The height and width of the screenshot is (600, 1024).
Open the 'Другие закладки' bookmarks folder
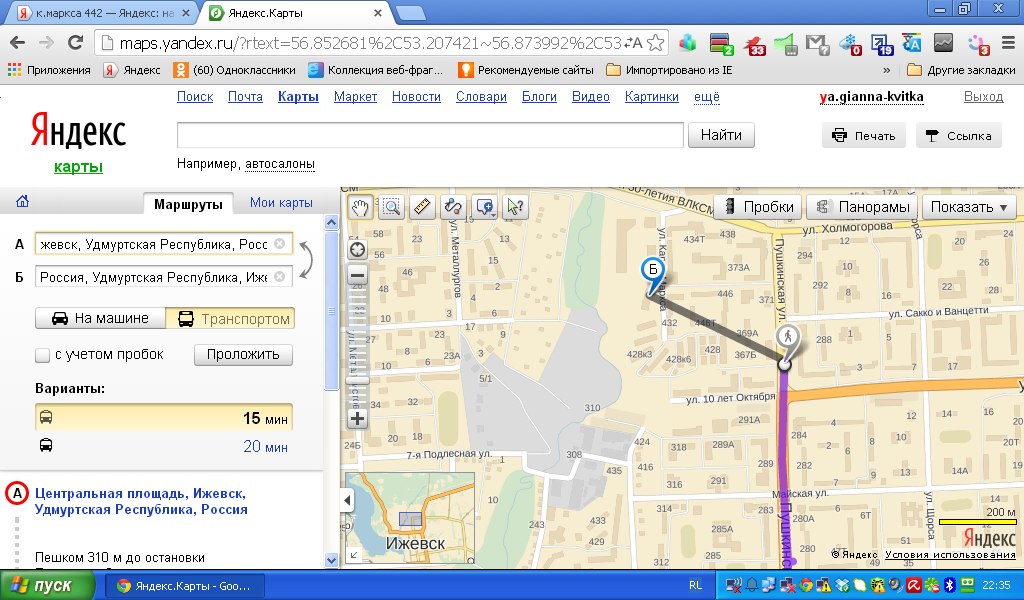click(x=961, y=70)
